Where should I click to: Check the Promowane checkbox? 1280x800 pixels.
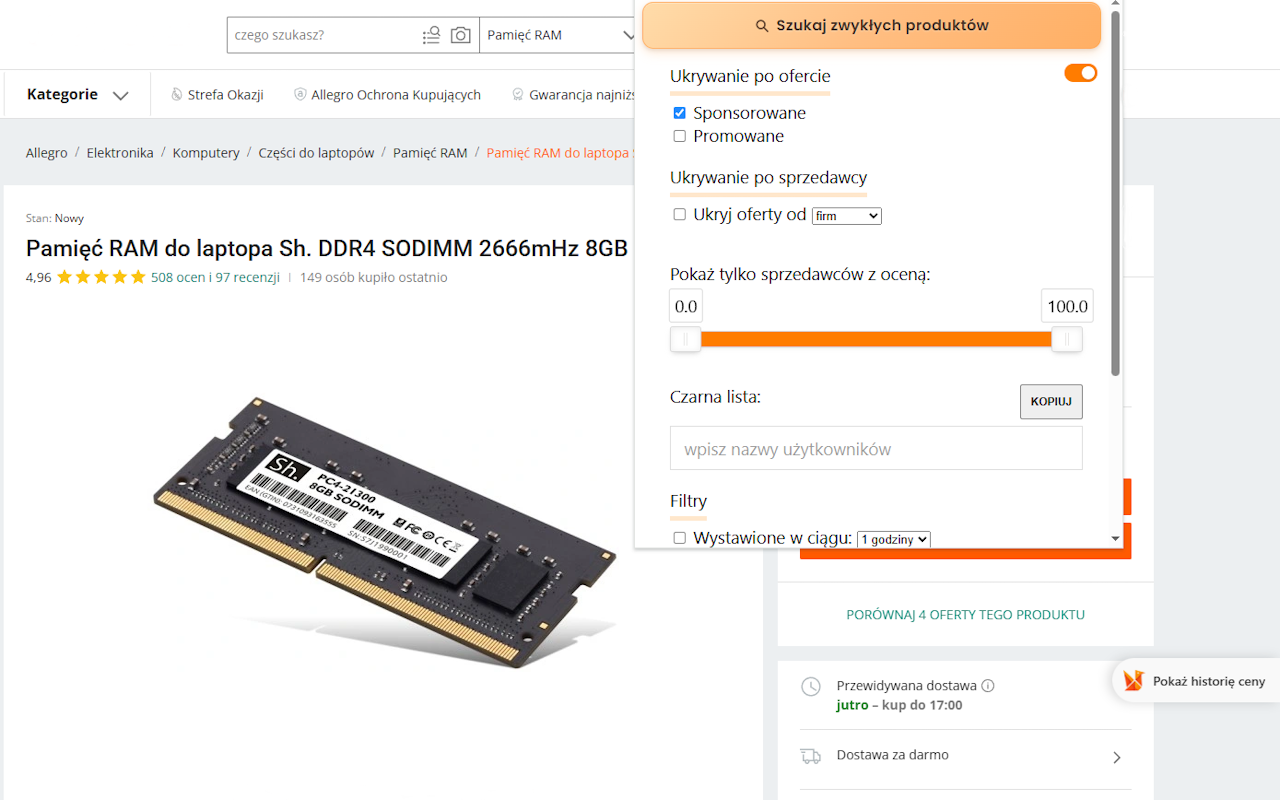680,136
